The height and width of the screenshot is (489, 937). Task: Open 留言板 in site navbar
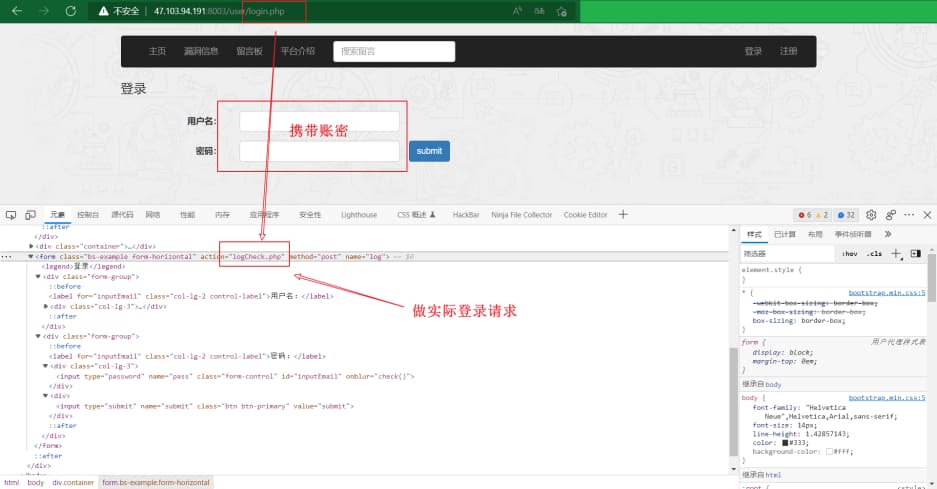[249, 51]
